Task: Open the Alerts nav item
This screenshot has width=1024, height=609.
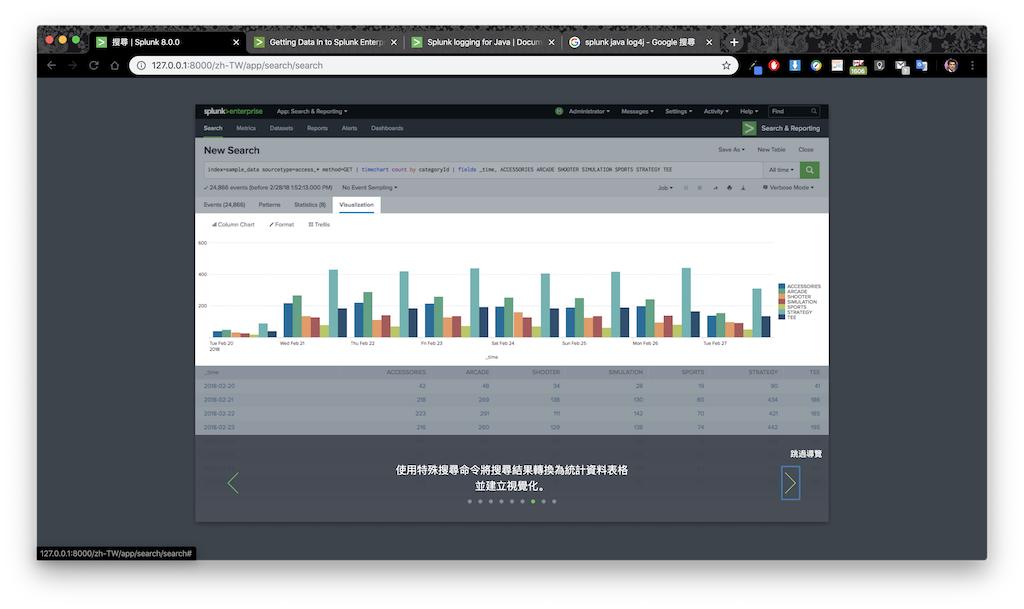Action: [x=349, y=129]
